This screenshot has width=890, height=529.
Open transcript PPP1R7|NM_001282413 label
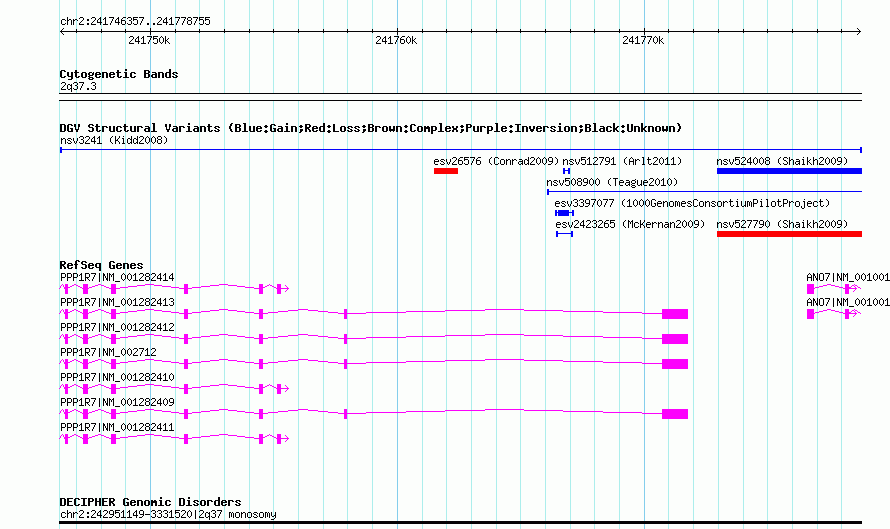point(117,303)
